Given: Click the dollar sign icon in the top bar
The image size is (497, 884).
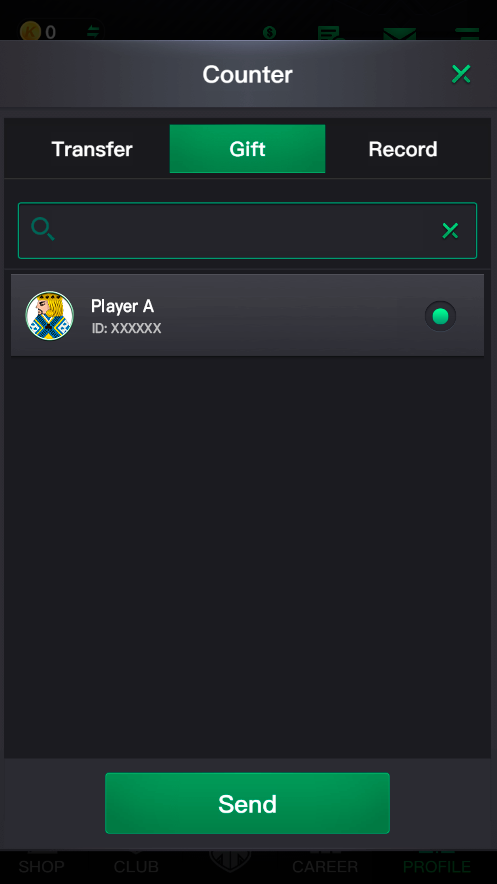Looking at the screenshot, I should 269,33.
